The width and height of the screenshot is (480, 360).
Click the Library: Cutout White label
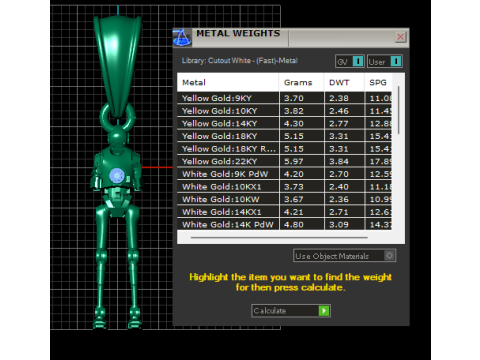tap(239, 61)
